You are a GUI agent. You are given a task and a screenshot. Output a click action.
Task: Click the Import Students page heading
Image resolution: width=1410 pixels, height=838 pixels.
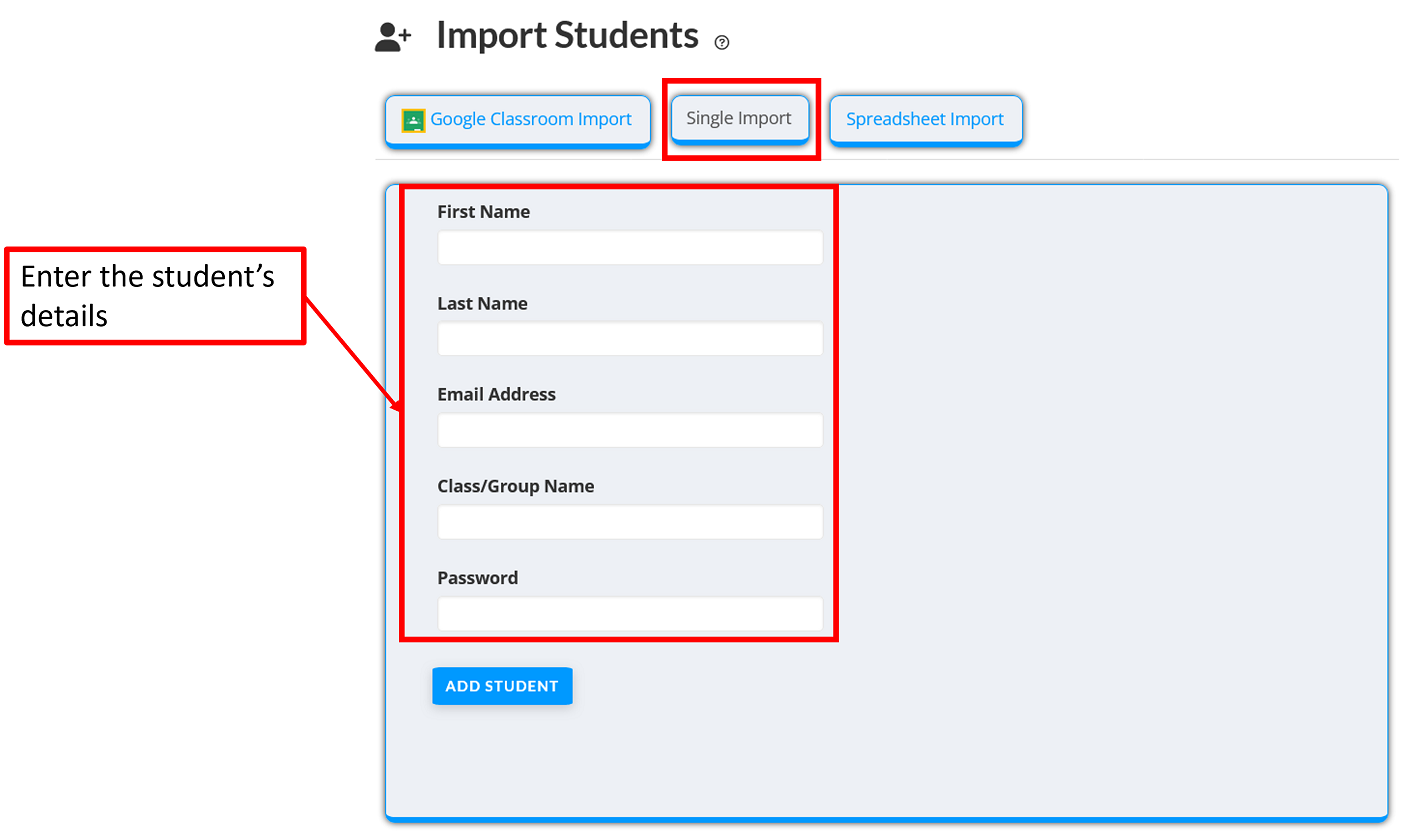567,36
